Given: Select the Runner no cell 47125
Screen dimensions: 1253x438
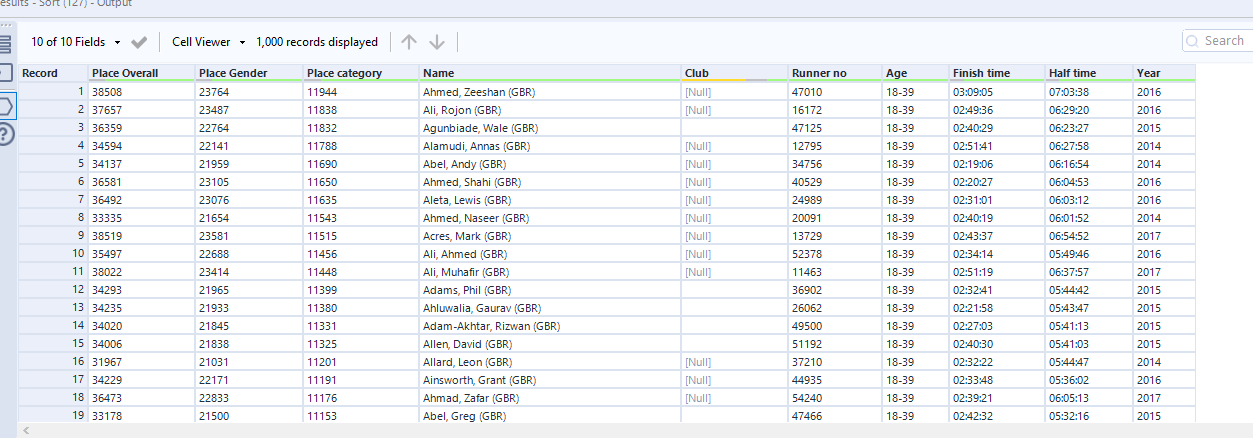Looking at the screenshot, I should (x=806, y=128).
